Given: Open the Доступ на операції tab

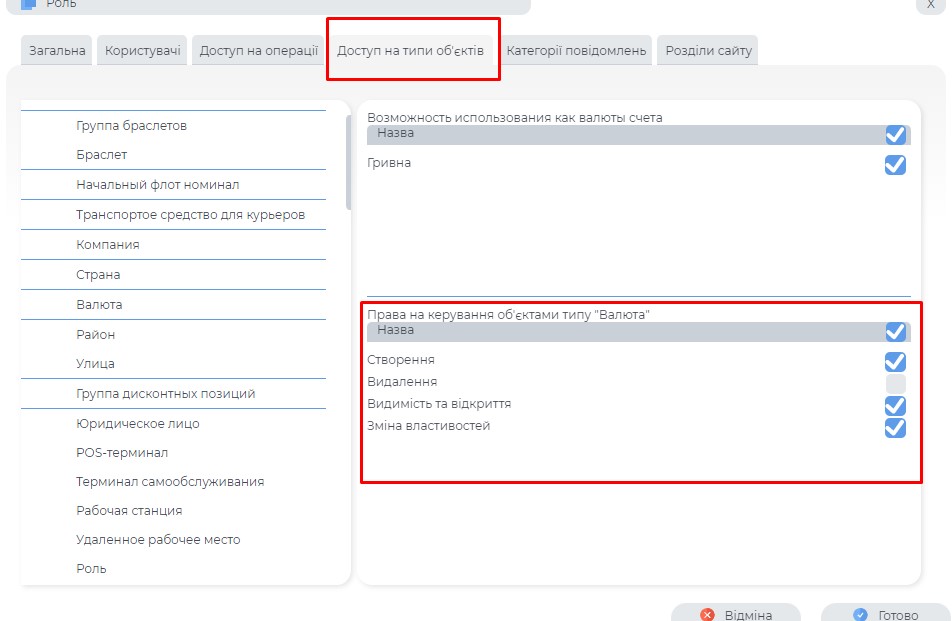Looking at the screenshot, I should [259, 50].
